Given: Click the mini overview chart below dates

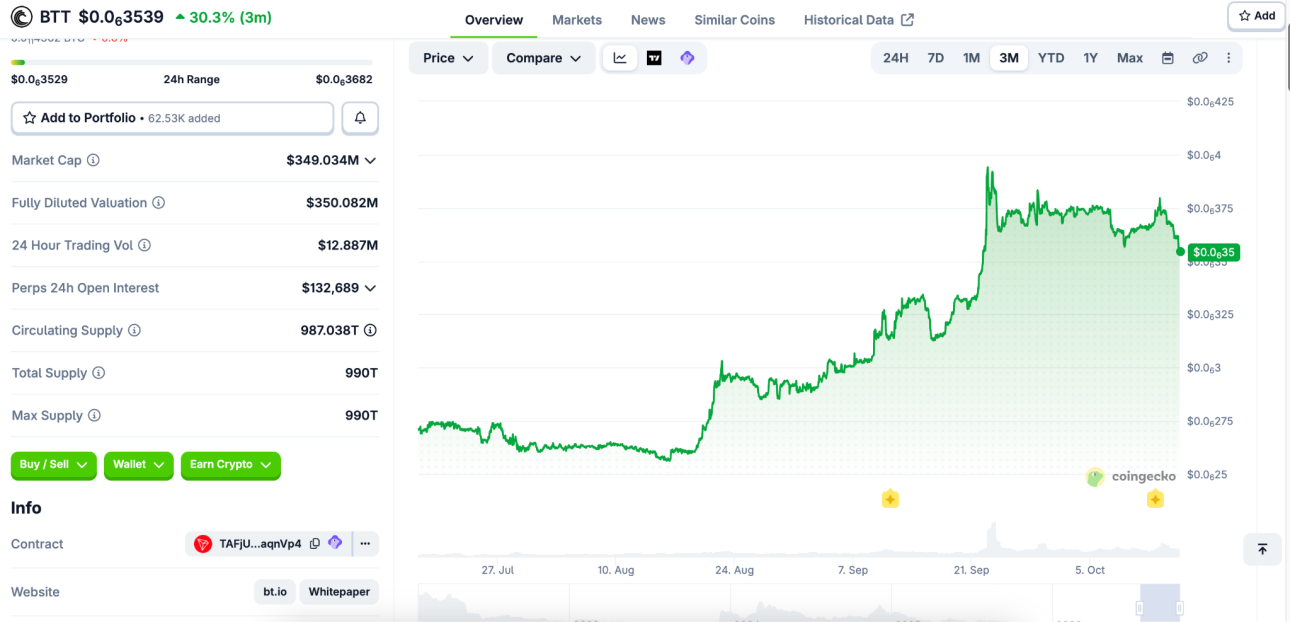Looking at the screenshot, I should pyautogui.click(x=798, y=603).
